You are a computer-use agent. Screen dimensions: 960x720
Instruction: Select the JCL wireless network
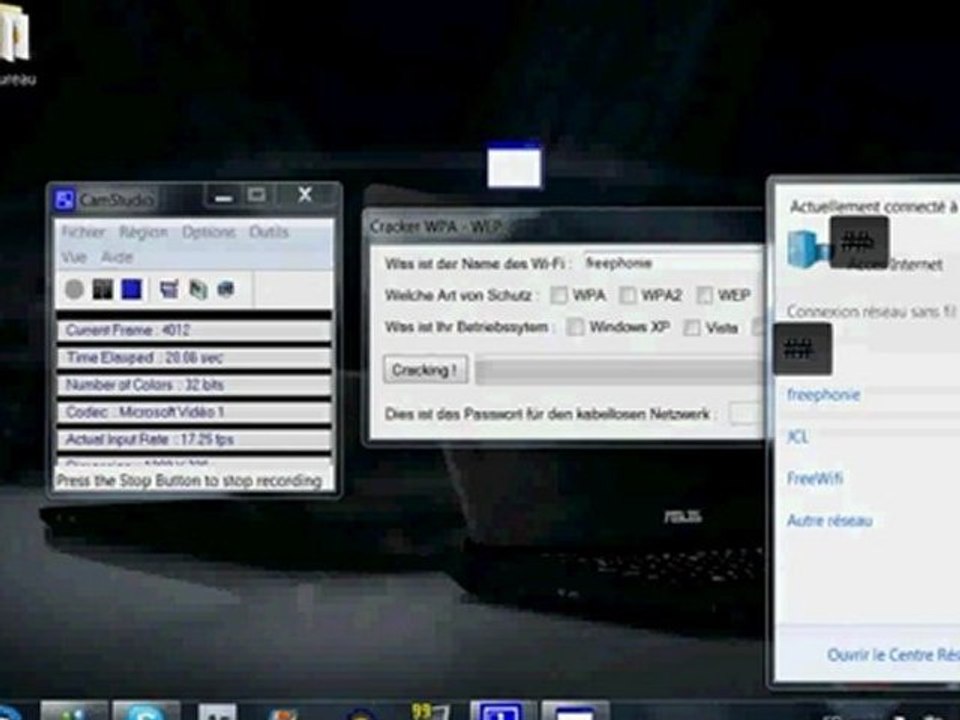(x=797, y=437)
